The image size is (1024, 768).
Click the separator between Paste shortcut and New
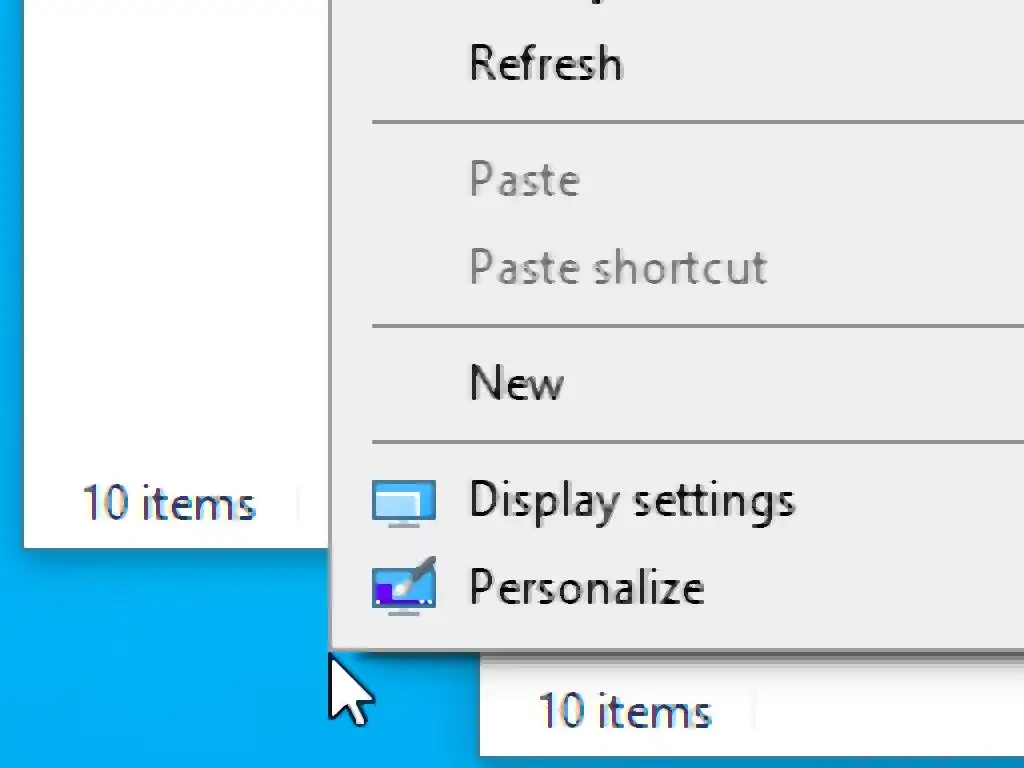pyautogui.click(x=700, y=326)
